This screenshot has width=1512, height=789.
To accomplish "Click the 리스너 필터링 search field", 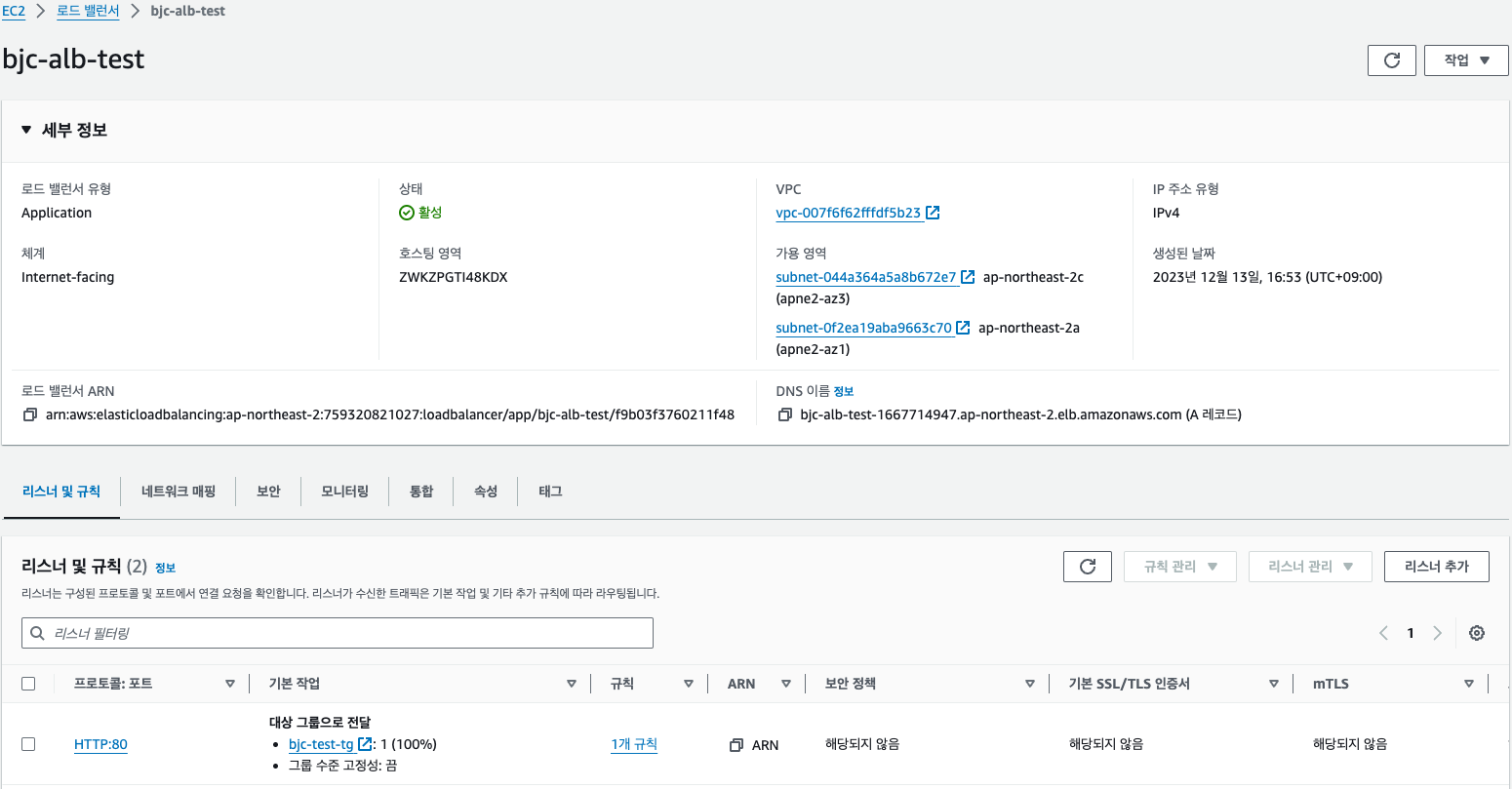I will click(x=338, y=633).
